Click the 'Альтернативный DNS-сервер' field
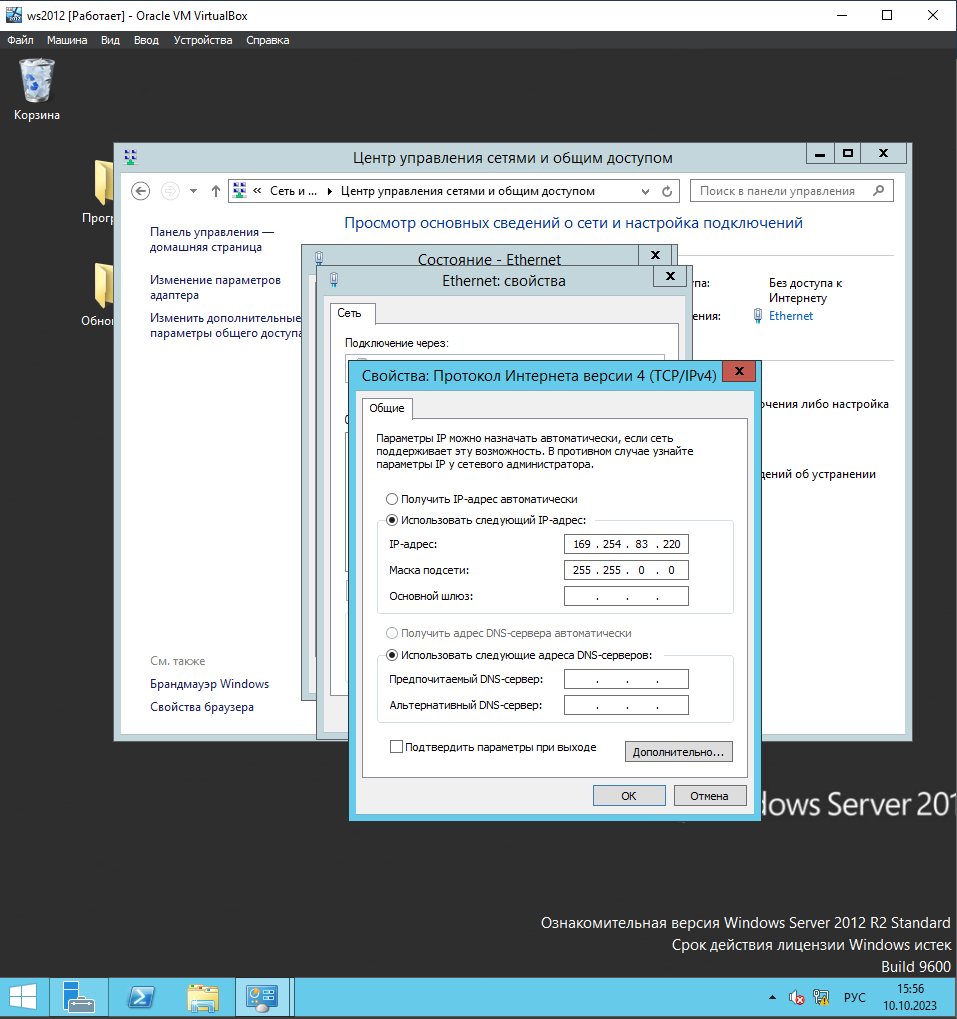 [x=626, y=705]
